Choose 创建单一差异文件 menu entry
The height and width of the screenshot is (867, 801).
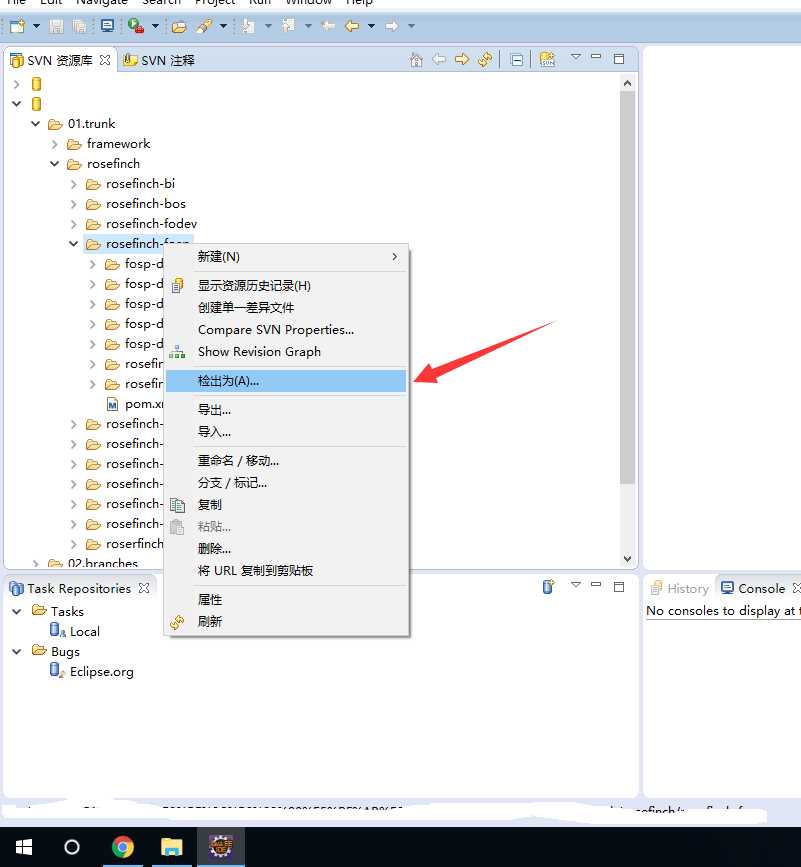286,307
